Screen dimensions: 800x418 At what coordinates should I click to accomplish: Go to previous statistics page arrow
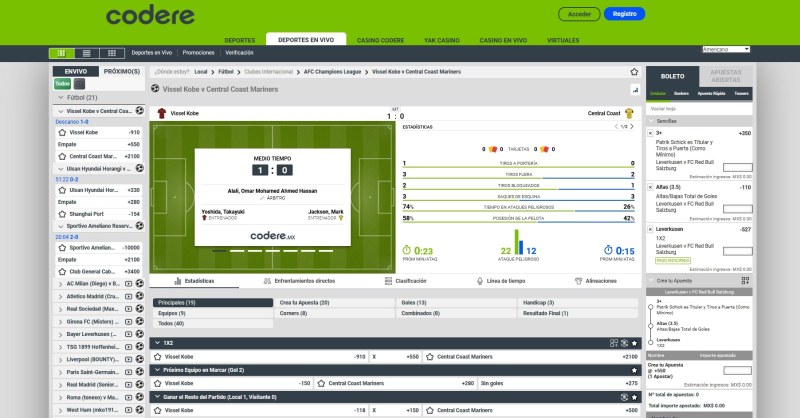click(x=616, y=127)
